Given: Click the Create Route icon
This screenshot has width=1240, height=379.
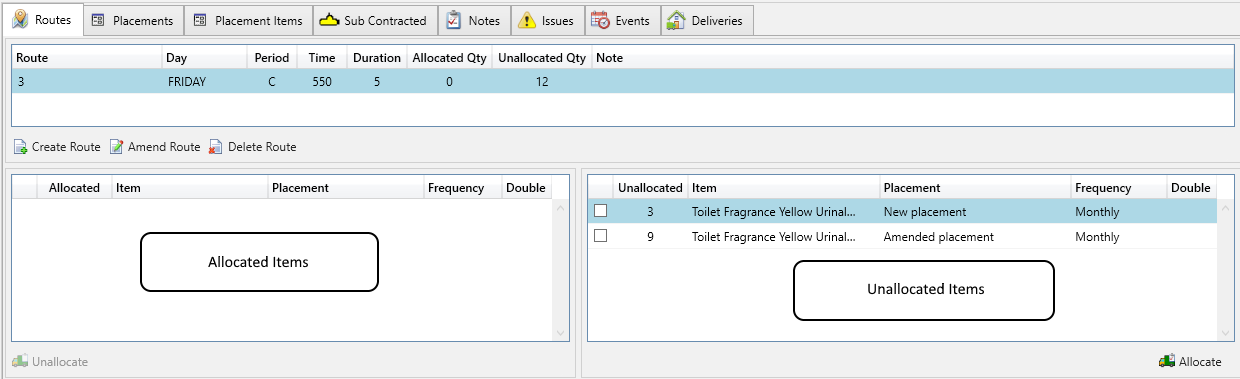Looking at the screenshot, I should pos(20,147).
